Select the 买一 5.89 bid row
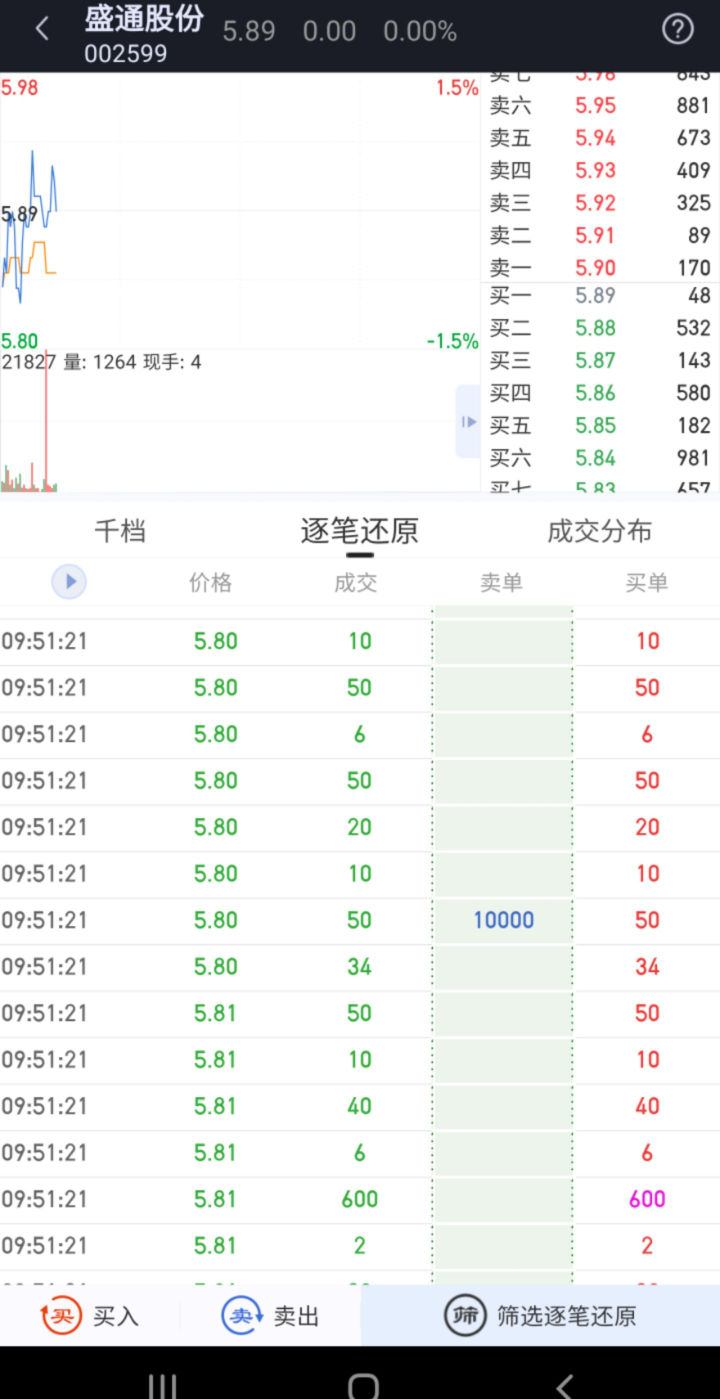This screenshot has width=720, height=1399. point(600,296)
